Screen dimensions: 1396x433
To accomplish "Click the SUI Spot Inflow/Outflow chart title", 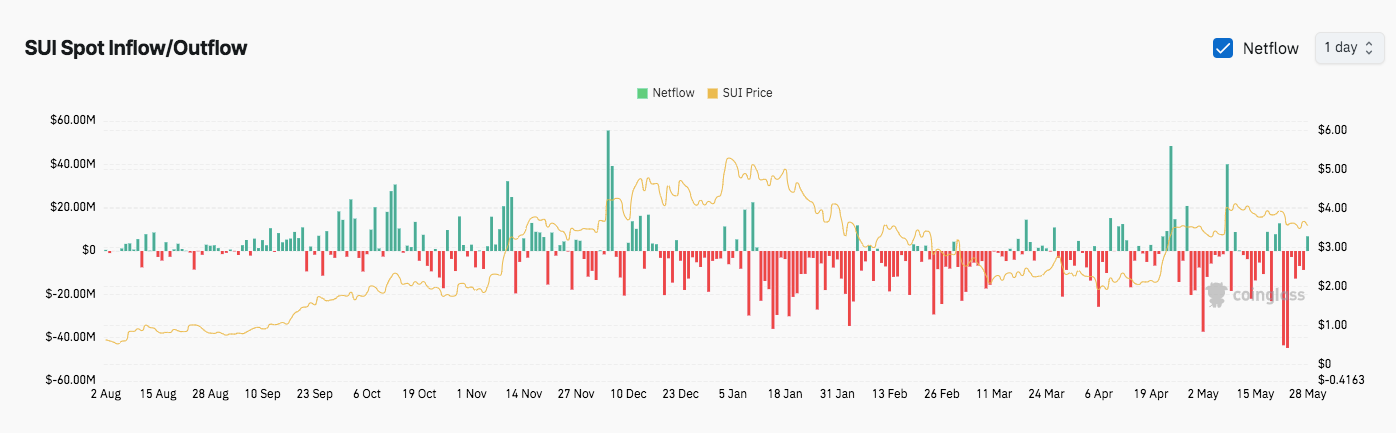I will pyautogui.click(x=136, y=48).
